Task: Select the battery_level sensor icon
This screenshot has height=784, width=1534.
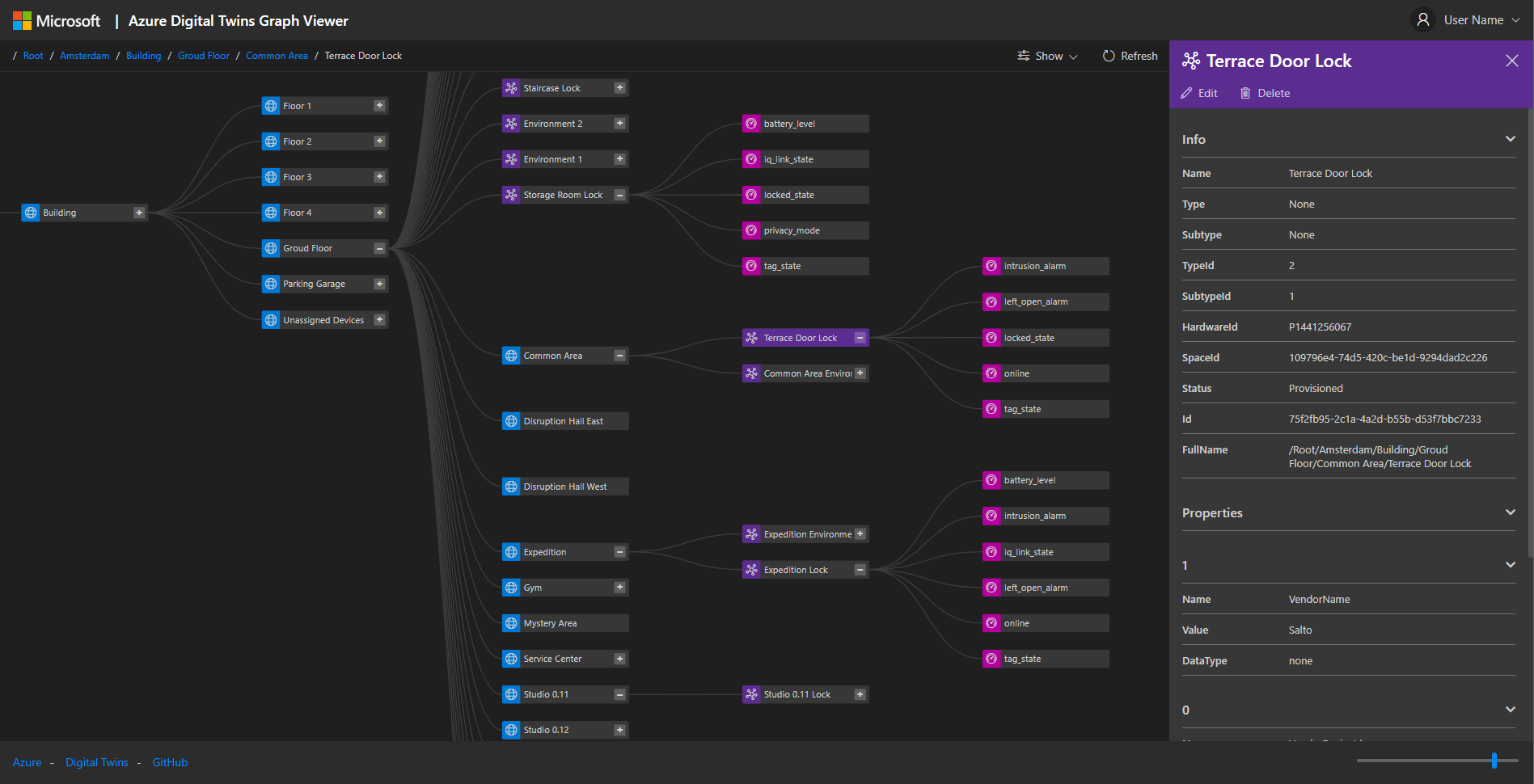Action: (x=751, y=123)
